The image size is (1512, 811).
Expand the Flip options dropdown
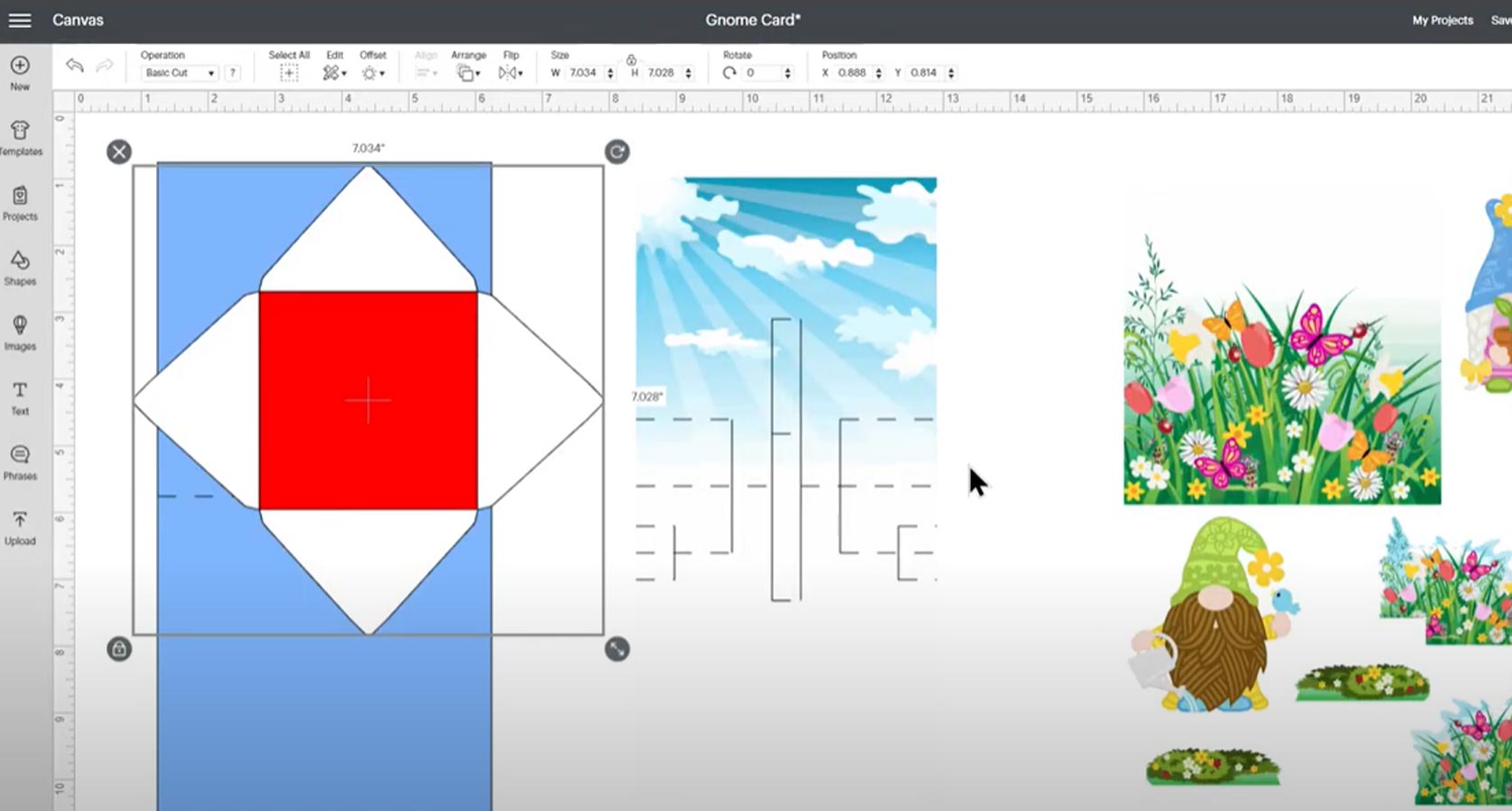(x=510, y=72)
